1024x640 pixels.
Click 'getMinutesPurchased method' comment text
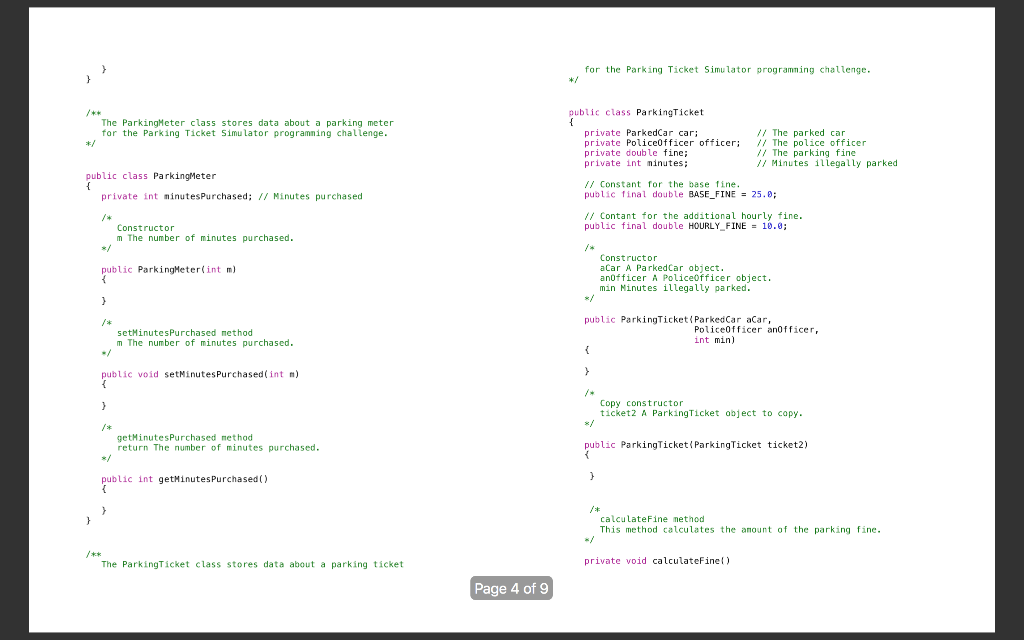(x=185, y=438)
